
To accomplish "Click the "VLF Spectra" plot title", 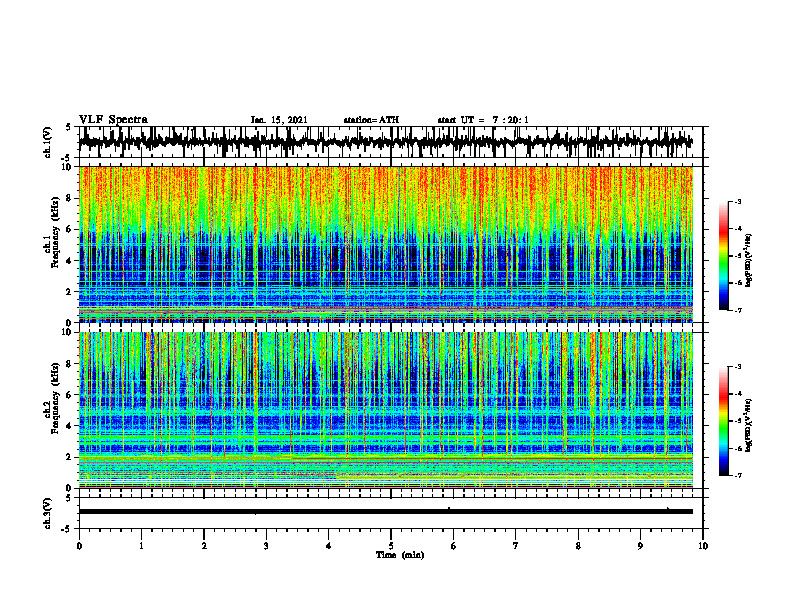I will [x=113, y=119].
